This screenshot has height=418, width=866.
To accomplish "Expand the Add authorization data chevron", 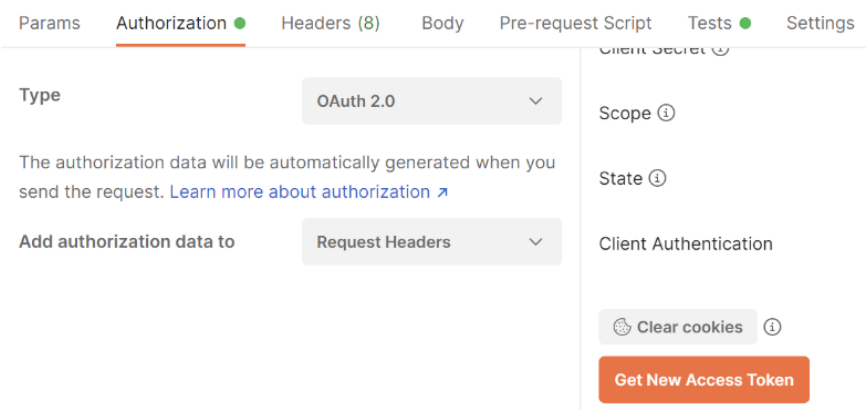I will 536,242.
